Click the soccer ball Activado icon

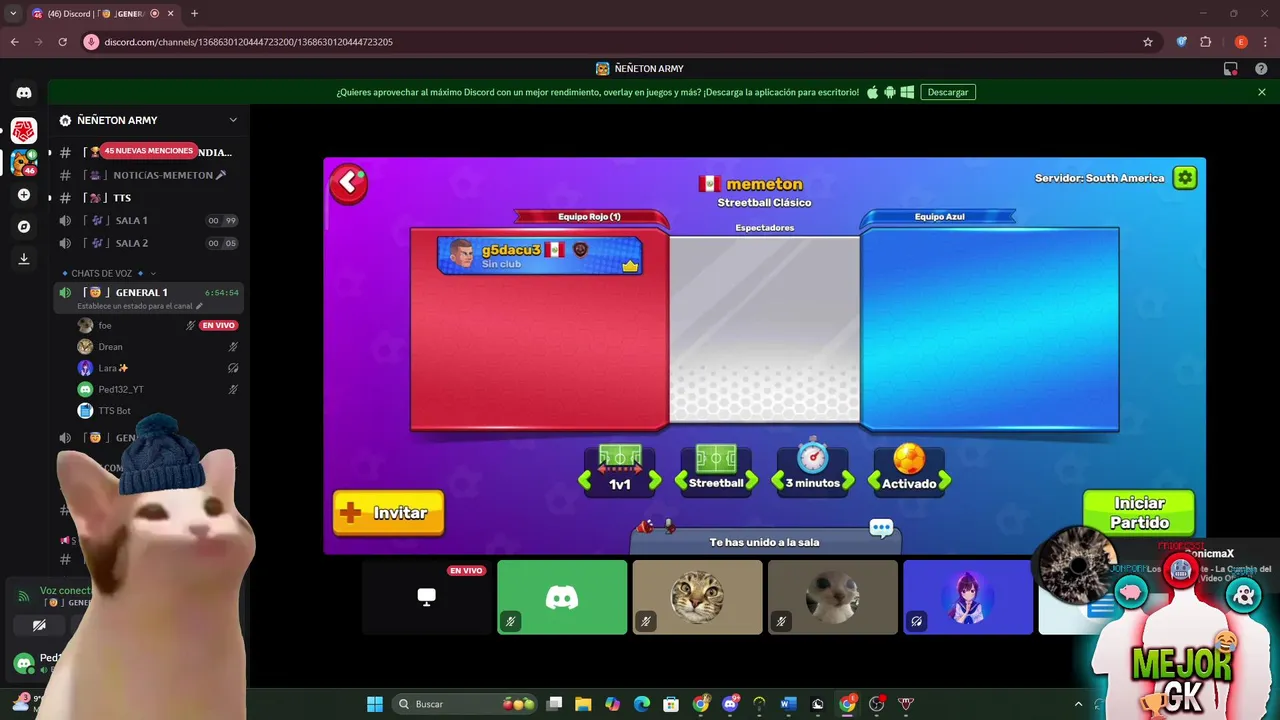click(909, 458)
